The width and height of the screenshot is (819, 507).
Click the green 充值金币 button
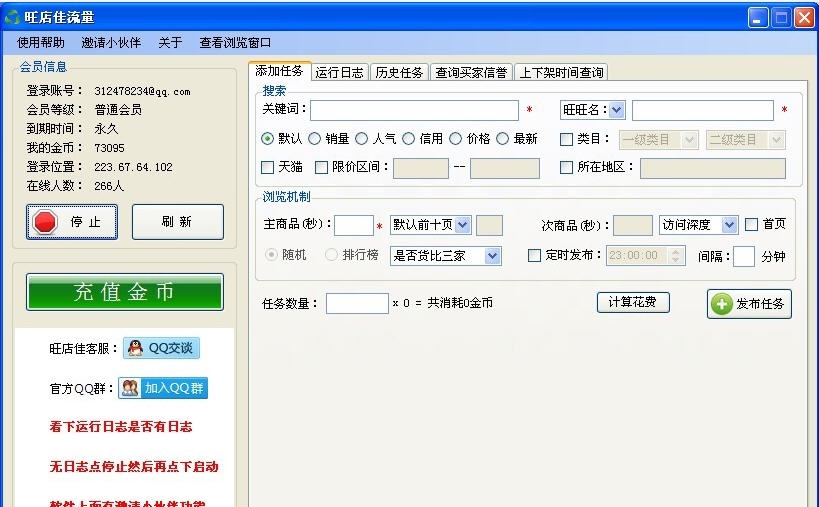click(125, 292)
